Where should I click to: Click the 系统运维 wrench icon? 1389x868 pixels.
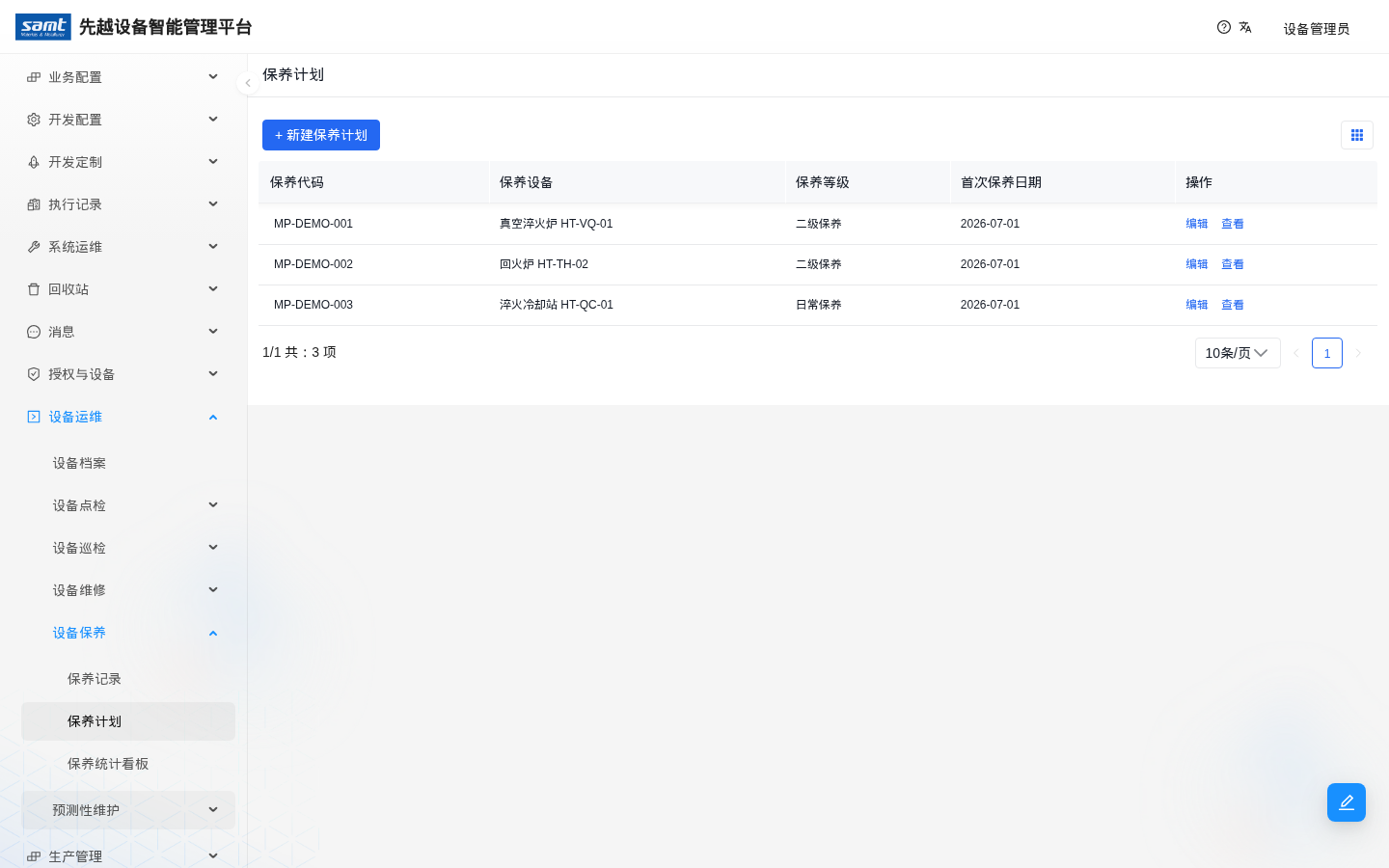[34, 247]
